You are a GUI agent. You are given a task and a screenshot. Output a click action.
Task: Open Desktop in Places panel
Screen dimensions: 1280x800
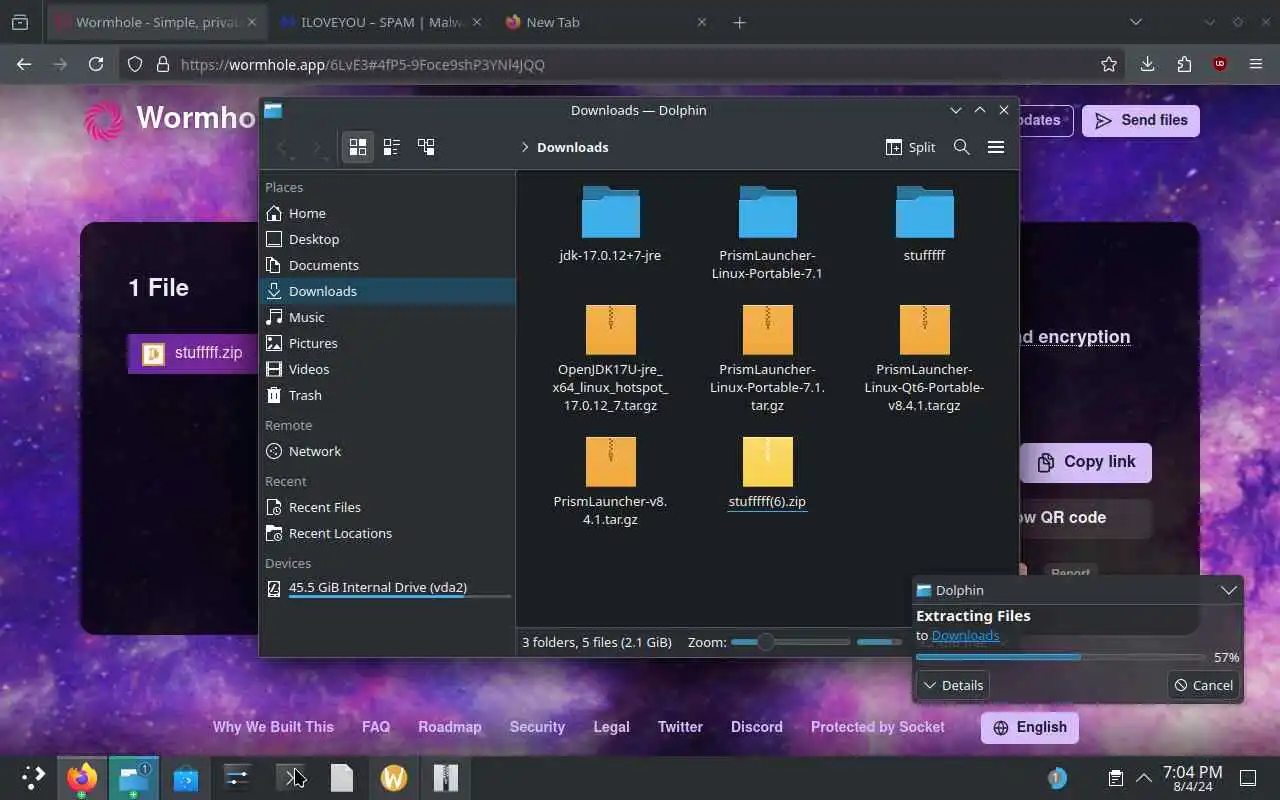coord(388,239)
